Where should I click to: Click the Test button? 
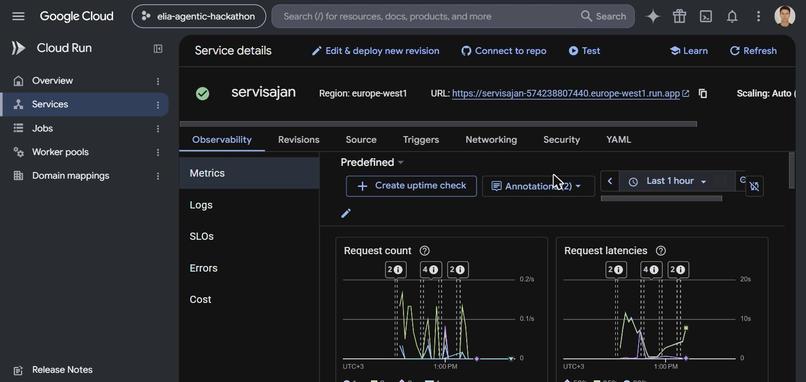click(x=584, y=51)
